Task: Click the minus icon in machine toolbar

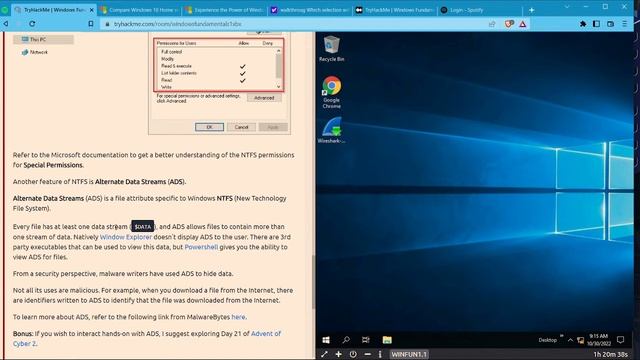Action: click(367, 354)
